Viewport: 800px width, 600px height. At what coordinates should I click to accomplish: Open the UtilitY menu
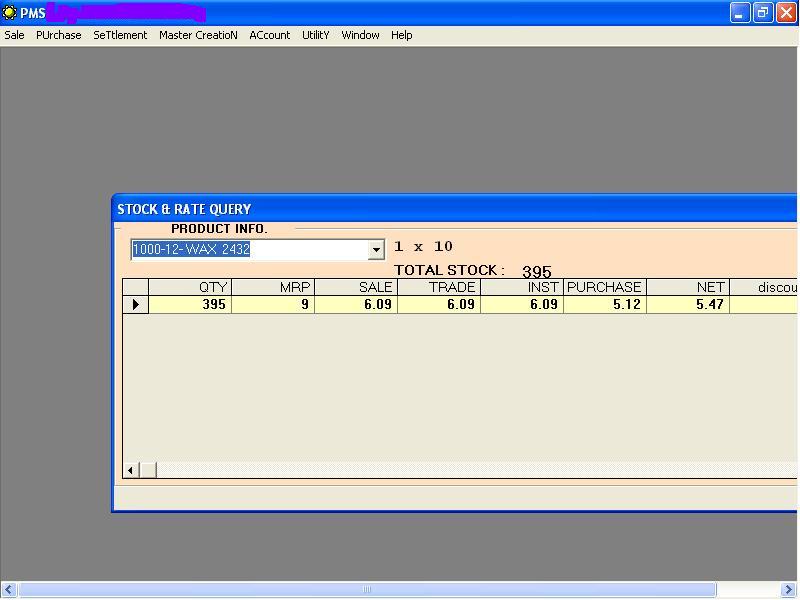point(316,35)
